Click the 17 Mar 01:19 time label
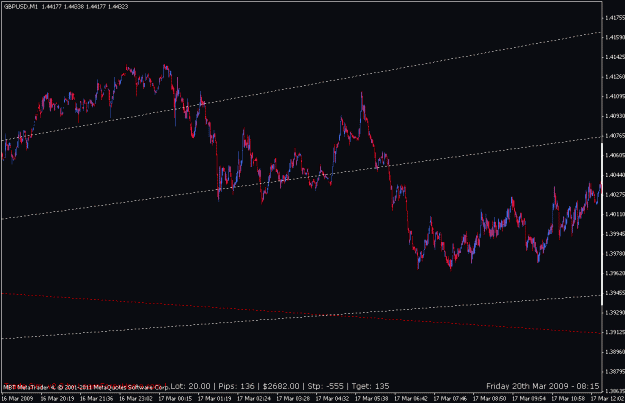 click(215, 399)
